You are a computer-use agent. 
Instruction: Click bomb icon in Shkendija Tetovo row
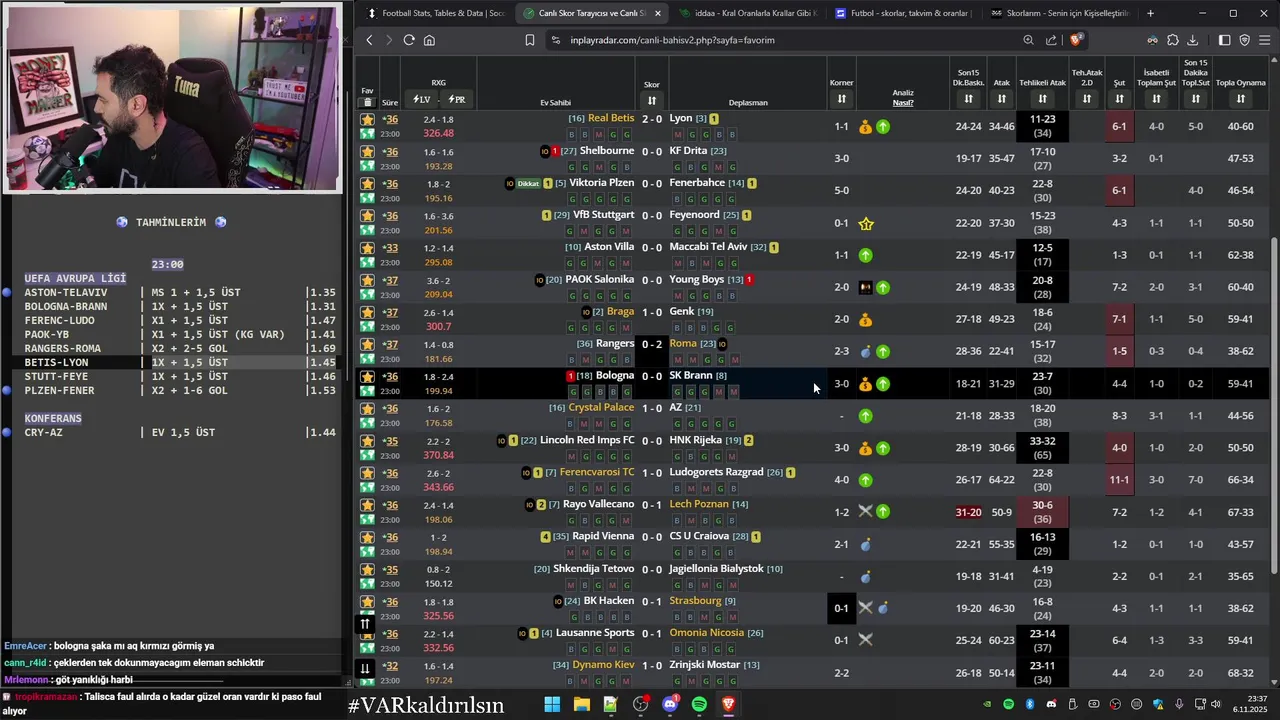(866, 577)
